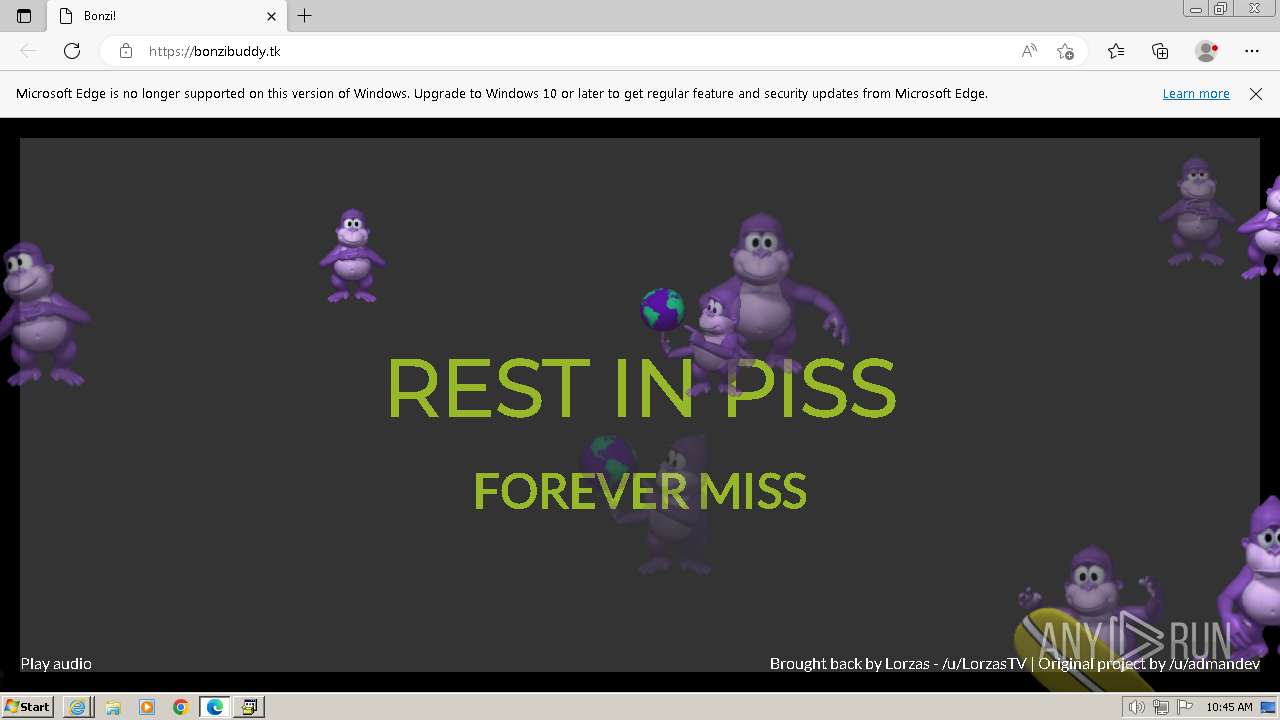The height and width of the screenshot is (720, 1280).
Task: Open Windows Media Player from taskbar
Action: [147, 707]
